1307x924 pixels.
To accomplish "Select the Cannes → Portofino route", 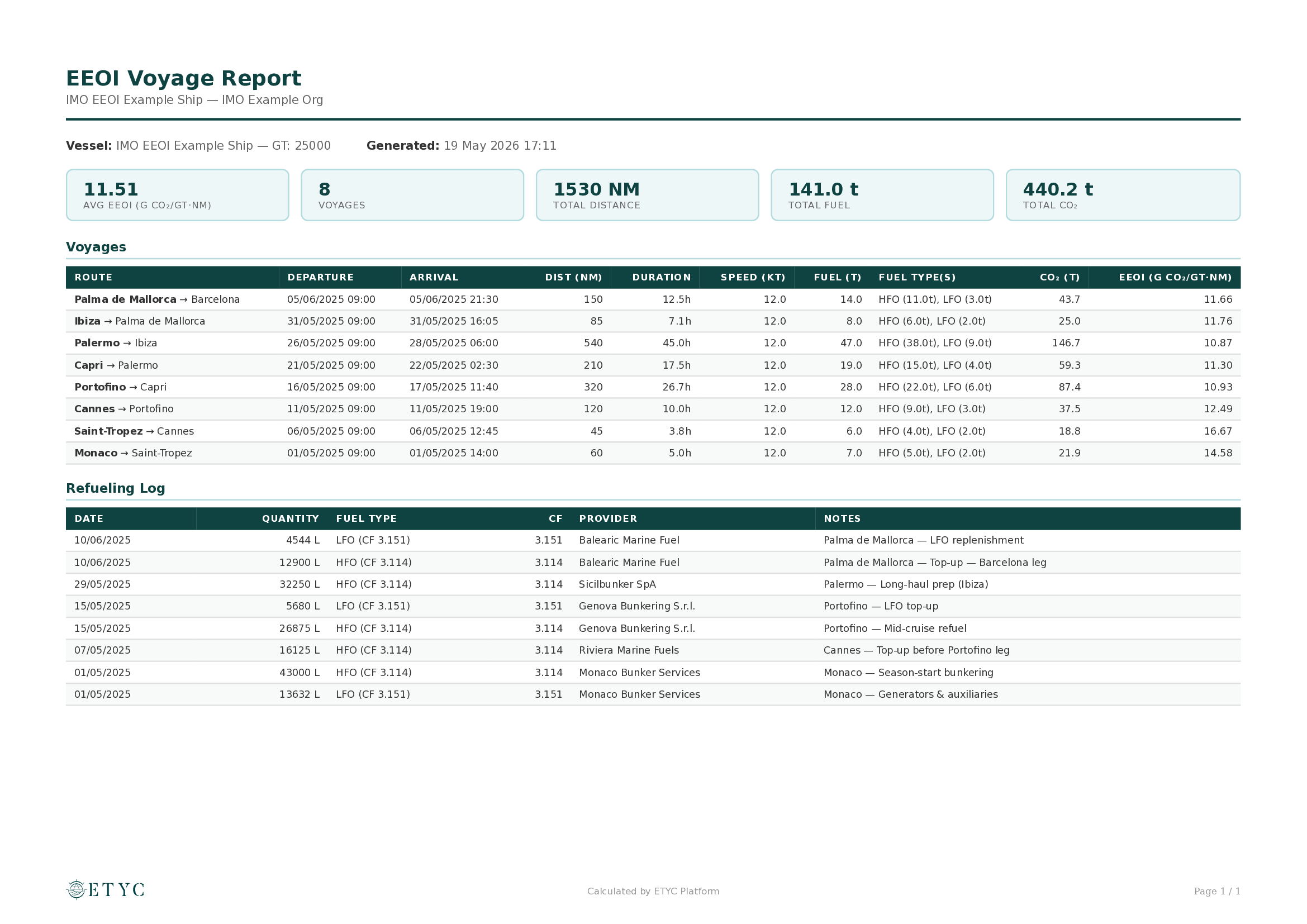I will pyautogui.click(x=124, y=409).
